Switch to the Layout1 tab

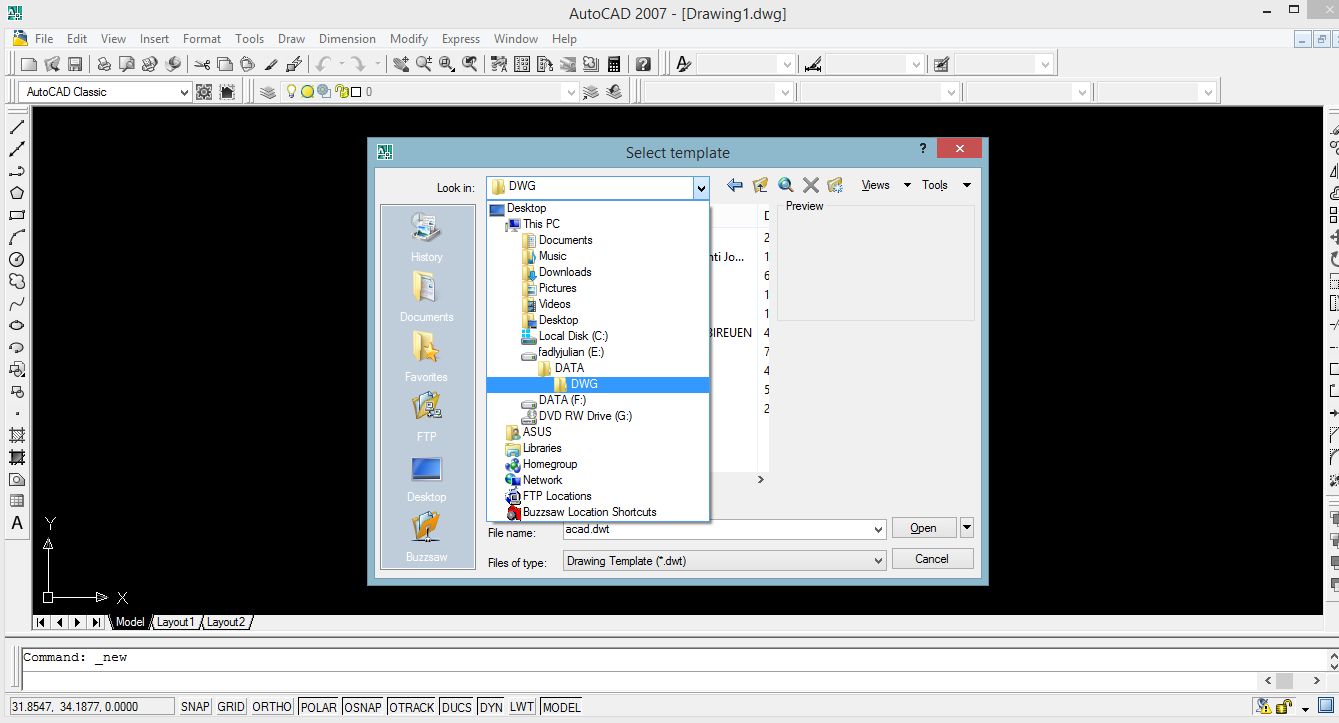(176, 621)
